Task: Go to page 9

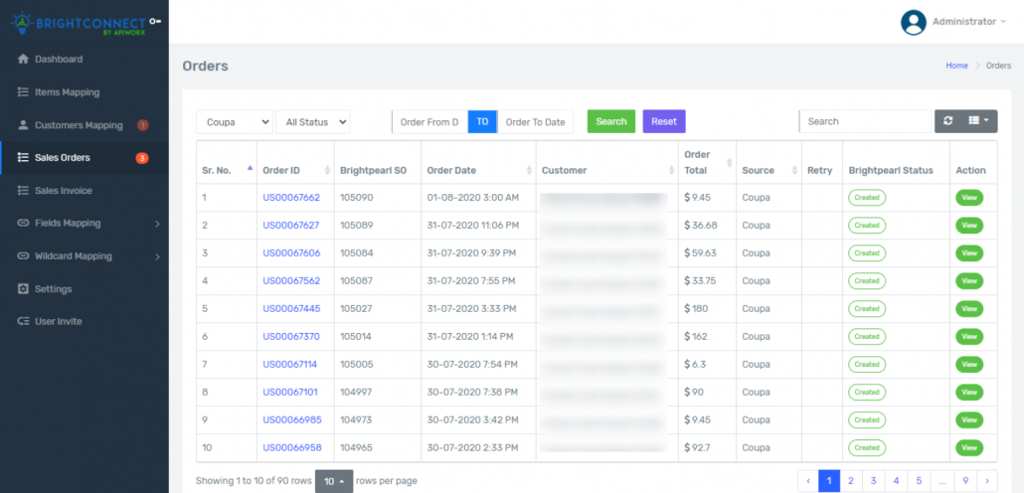Action: tap(965, 481)
